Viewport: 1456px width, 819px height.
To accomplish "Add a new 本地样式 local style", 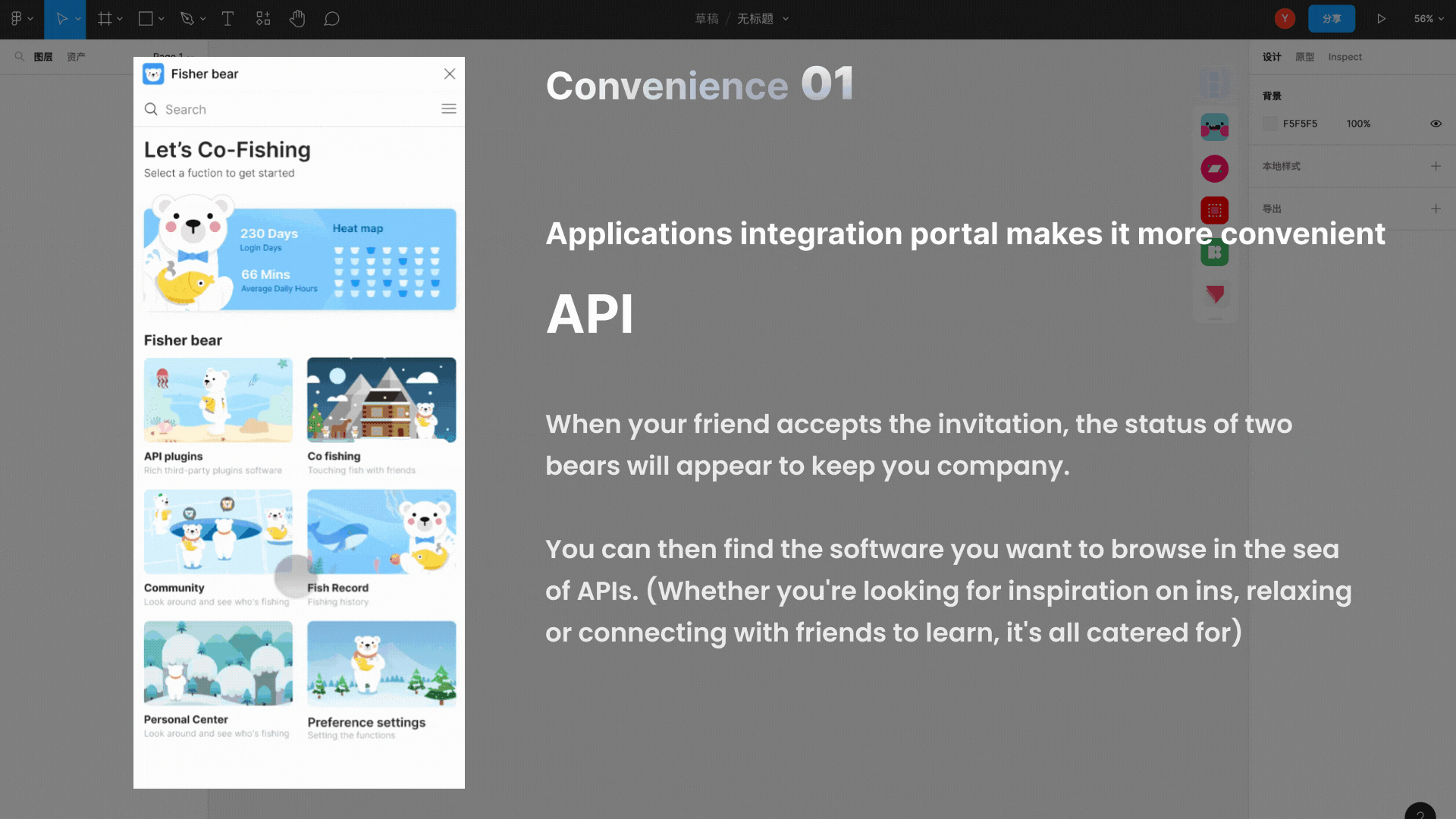I will point(1436,166).
